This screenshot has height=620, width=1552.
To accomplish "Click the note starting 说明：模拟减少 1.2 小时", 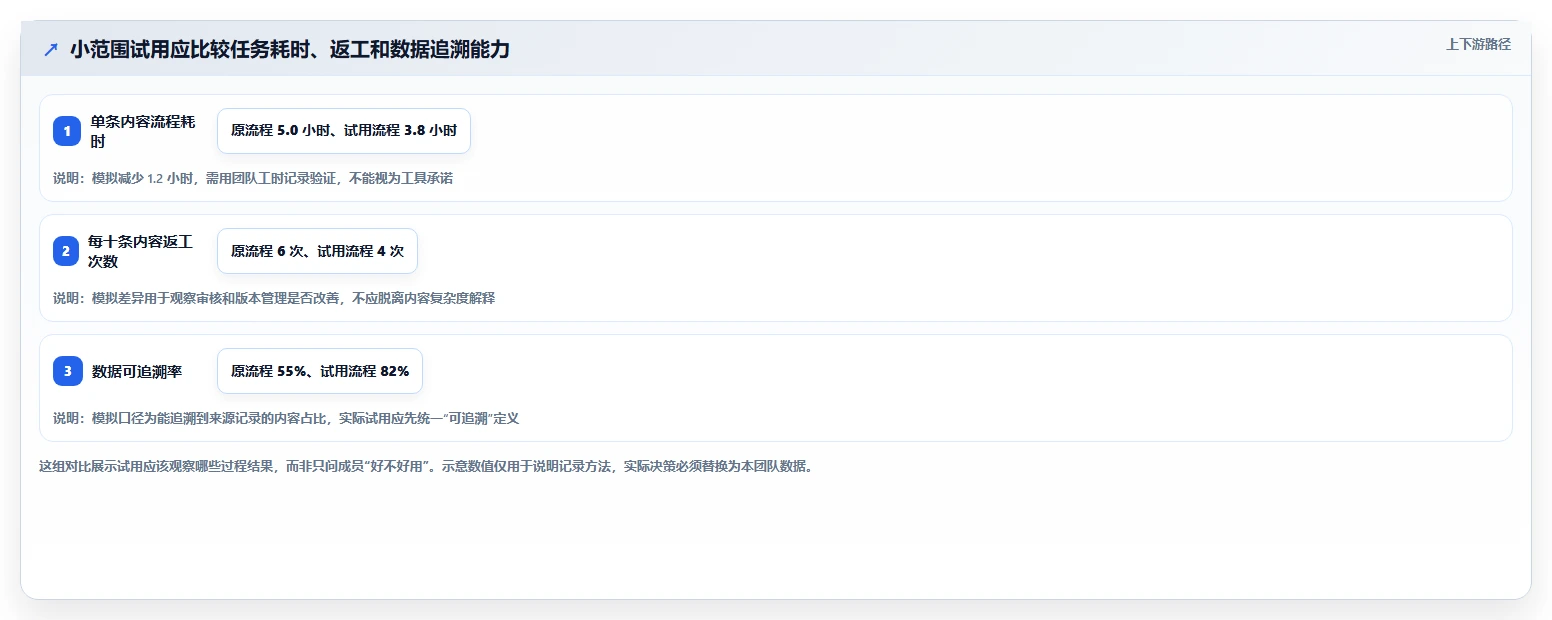I will point(253,179).
